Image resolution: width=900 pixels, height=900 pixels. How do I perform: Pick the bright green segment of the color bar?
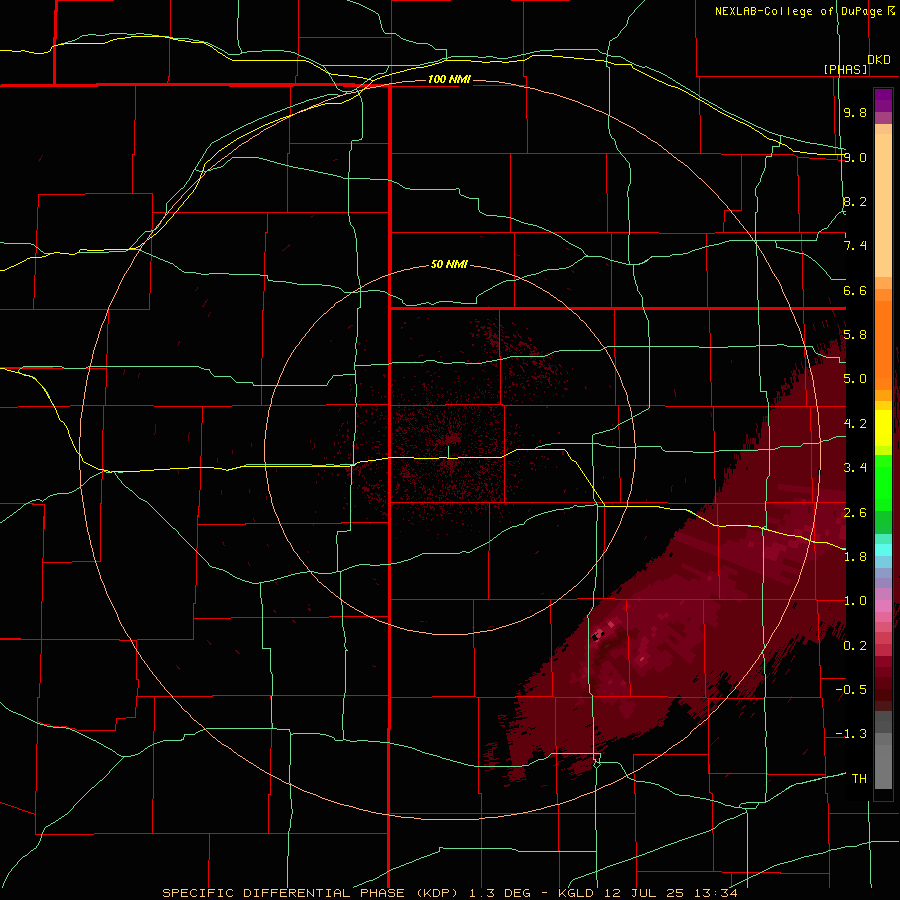click(x=883, y=482)
